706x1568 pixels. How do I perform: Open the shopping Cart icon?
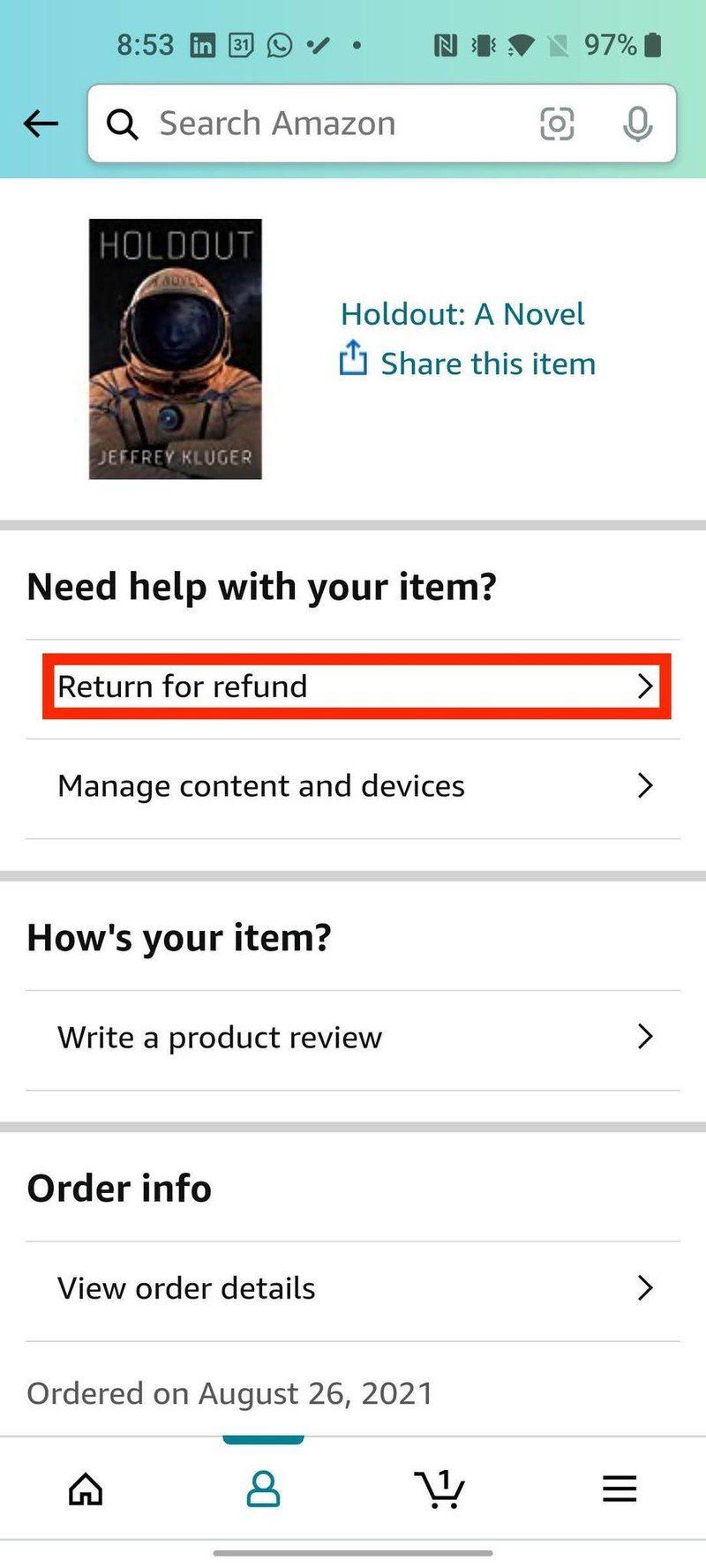[439, 1489]
